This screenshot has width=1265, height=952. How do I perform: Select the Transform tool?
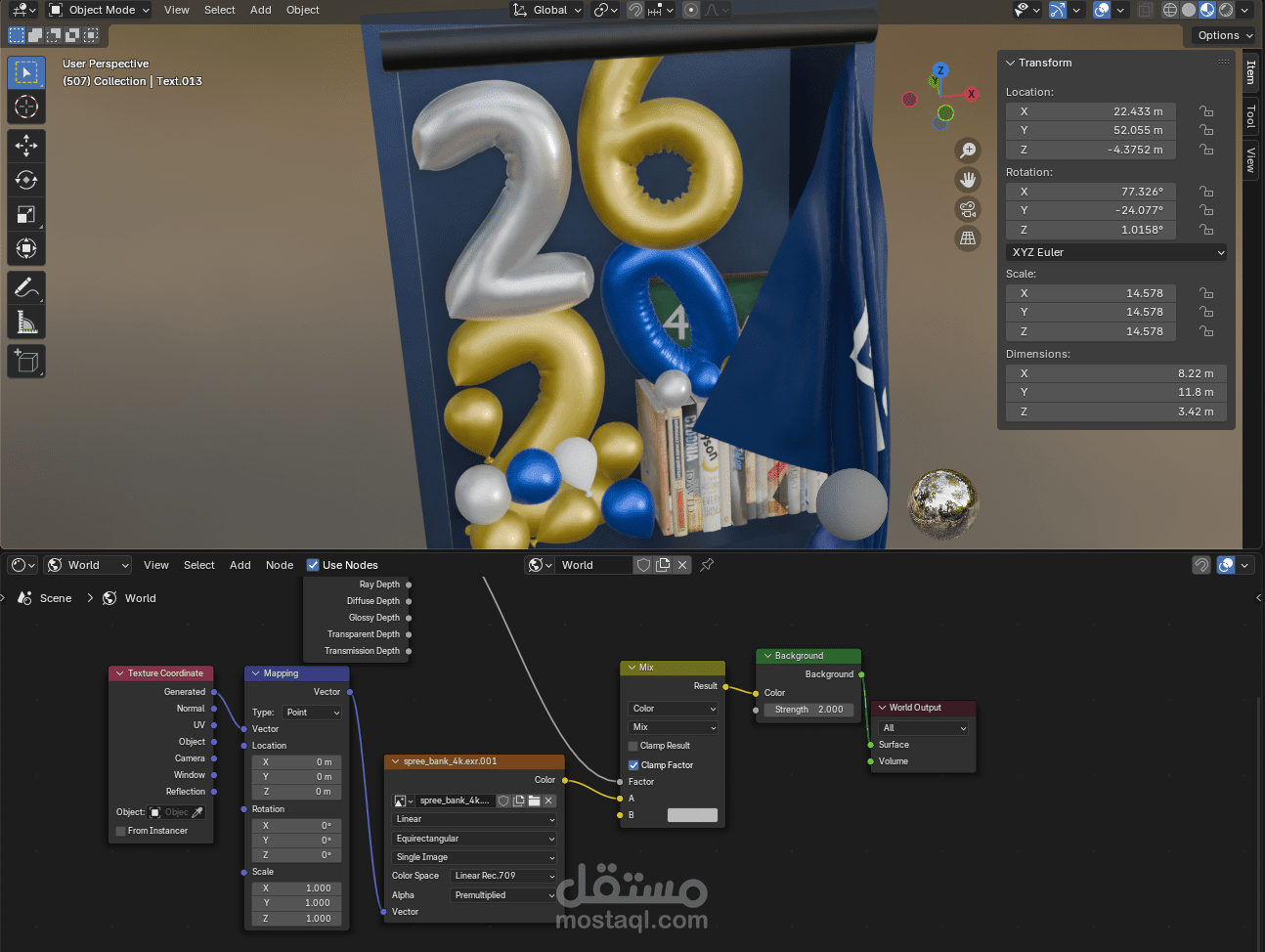26,248
